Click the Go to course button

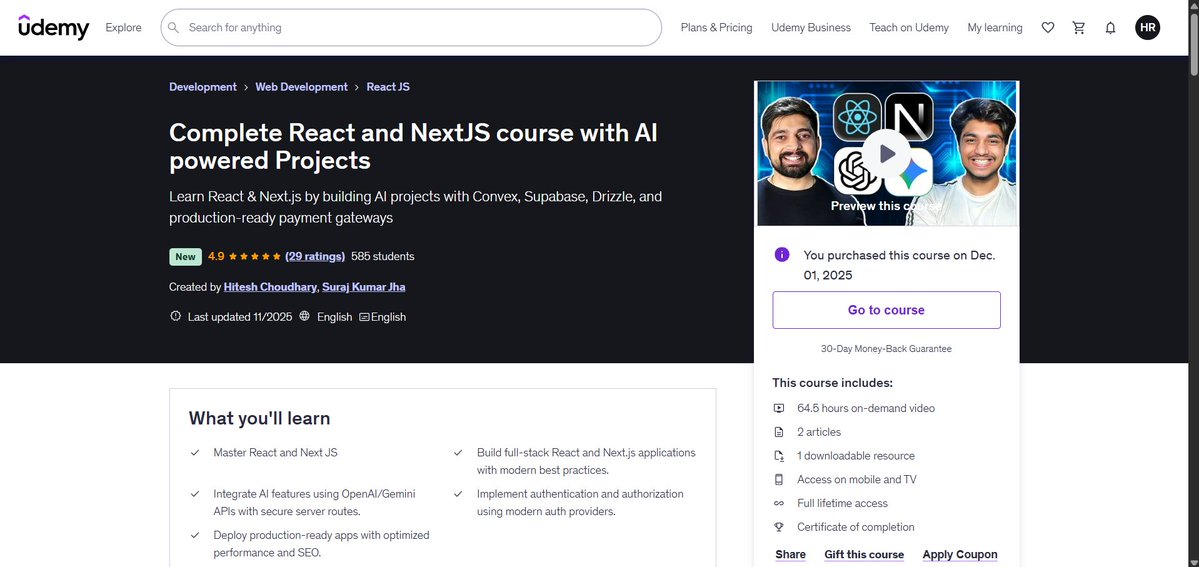pos(886,310)
